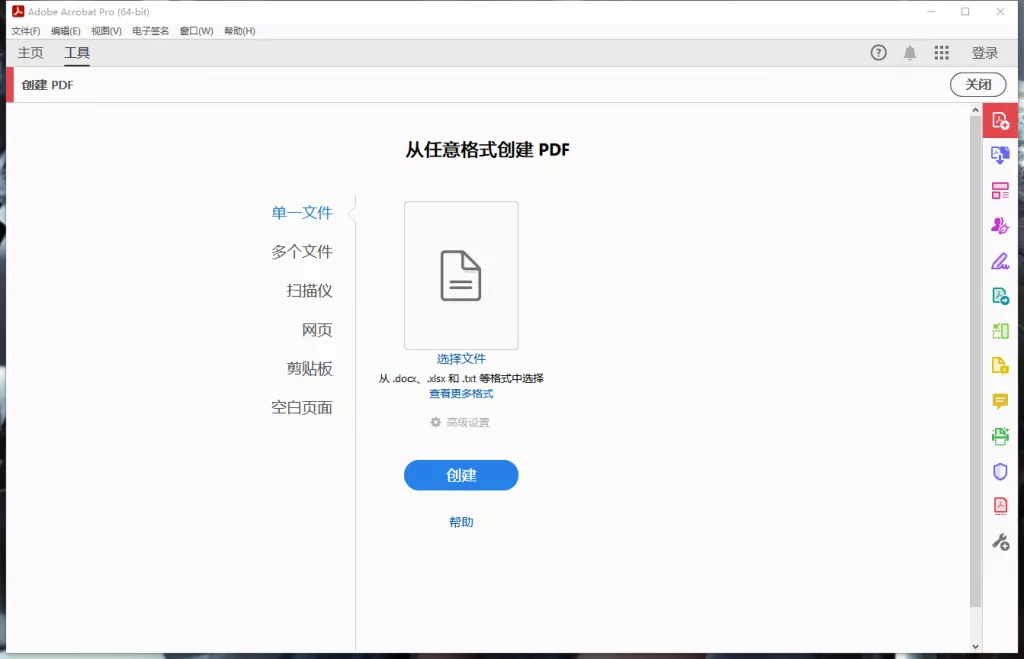Open the 帮助(H) menu
Viewport: 1024px width, 659px height.
tap(239, 31)
